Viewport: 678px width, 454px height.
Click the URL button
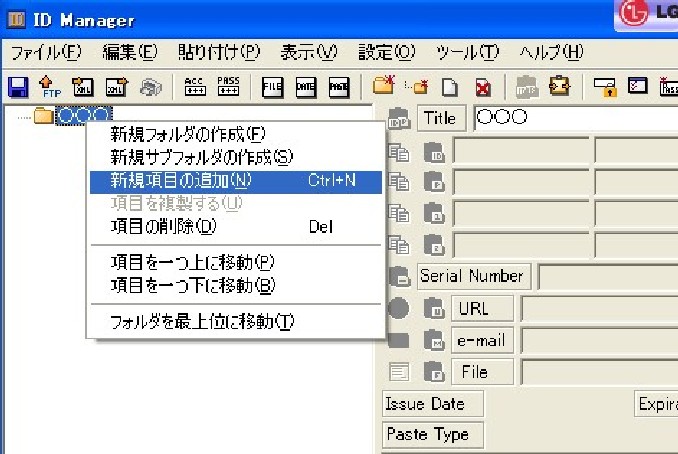pos(483,309)
